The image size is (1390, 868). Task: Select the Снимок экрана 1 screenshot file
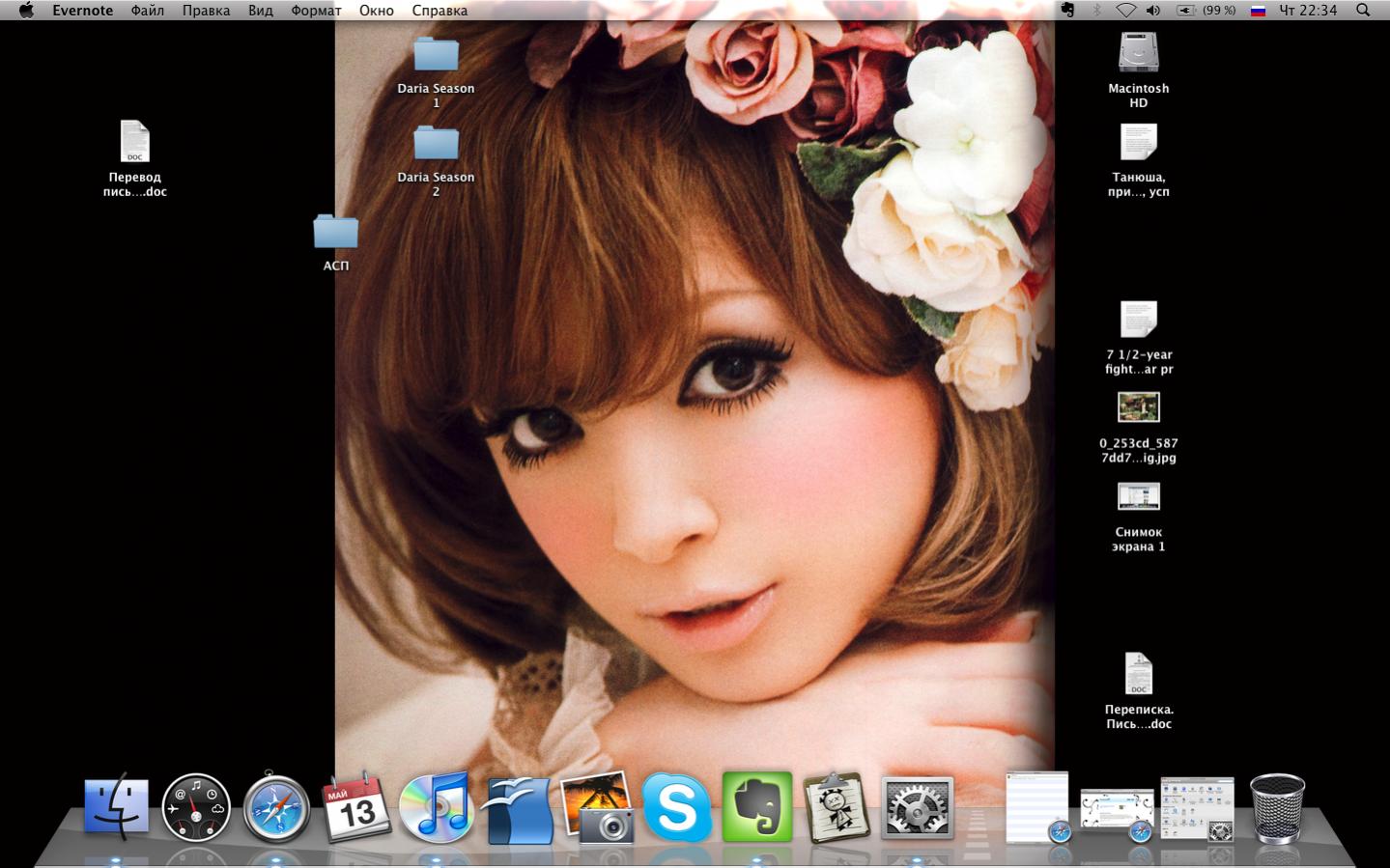(x=1138, y=497)
